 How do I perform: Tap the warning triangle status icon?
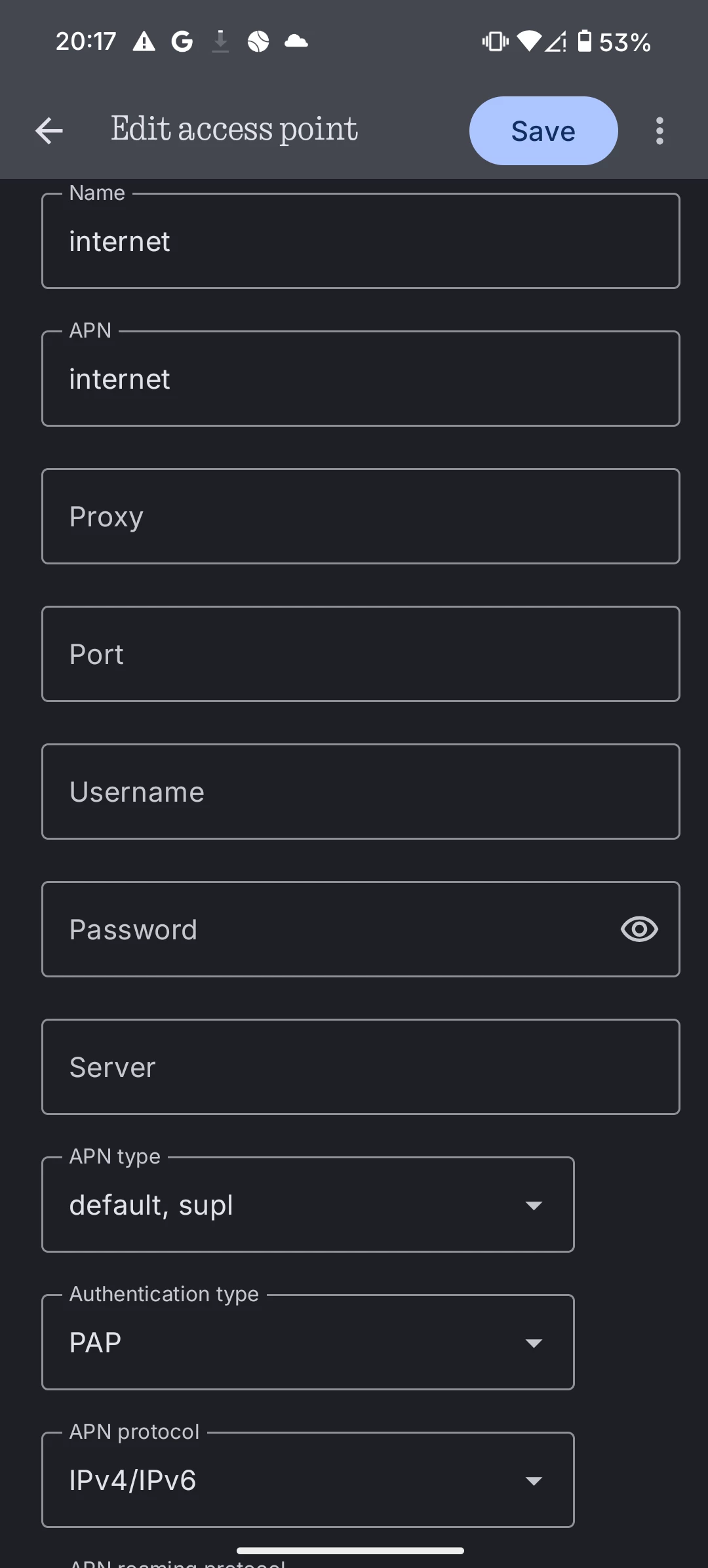144,43
